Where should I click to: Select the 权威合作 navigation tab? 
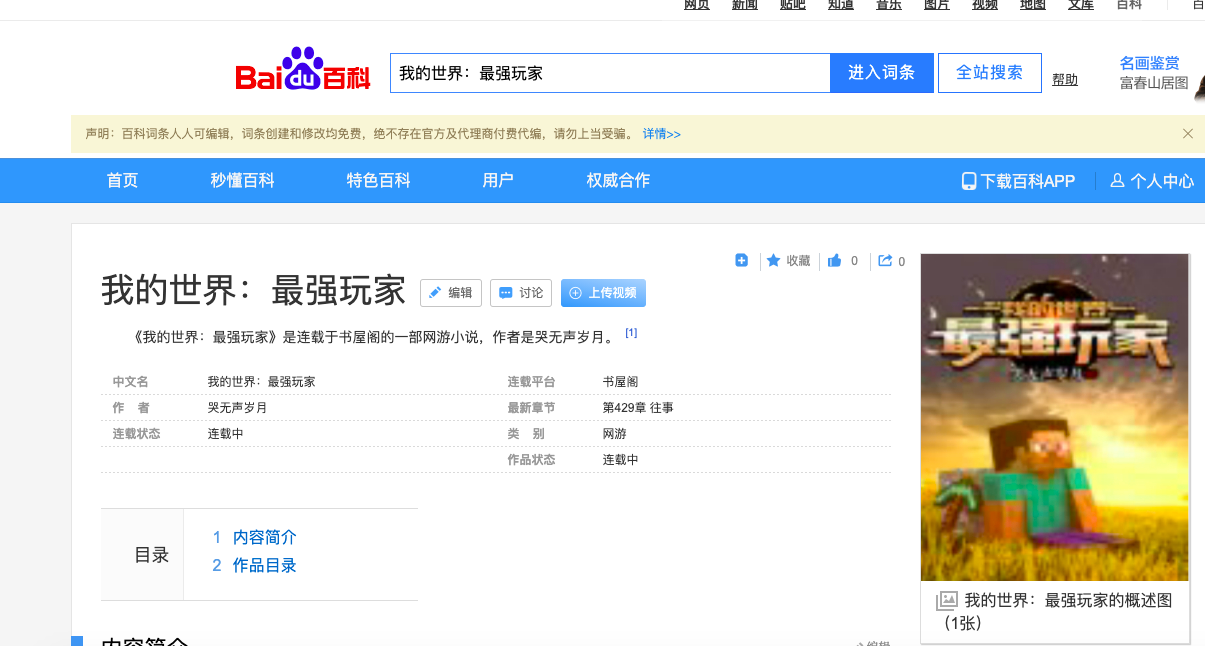pyautogui.click(x=618, y=181)
